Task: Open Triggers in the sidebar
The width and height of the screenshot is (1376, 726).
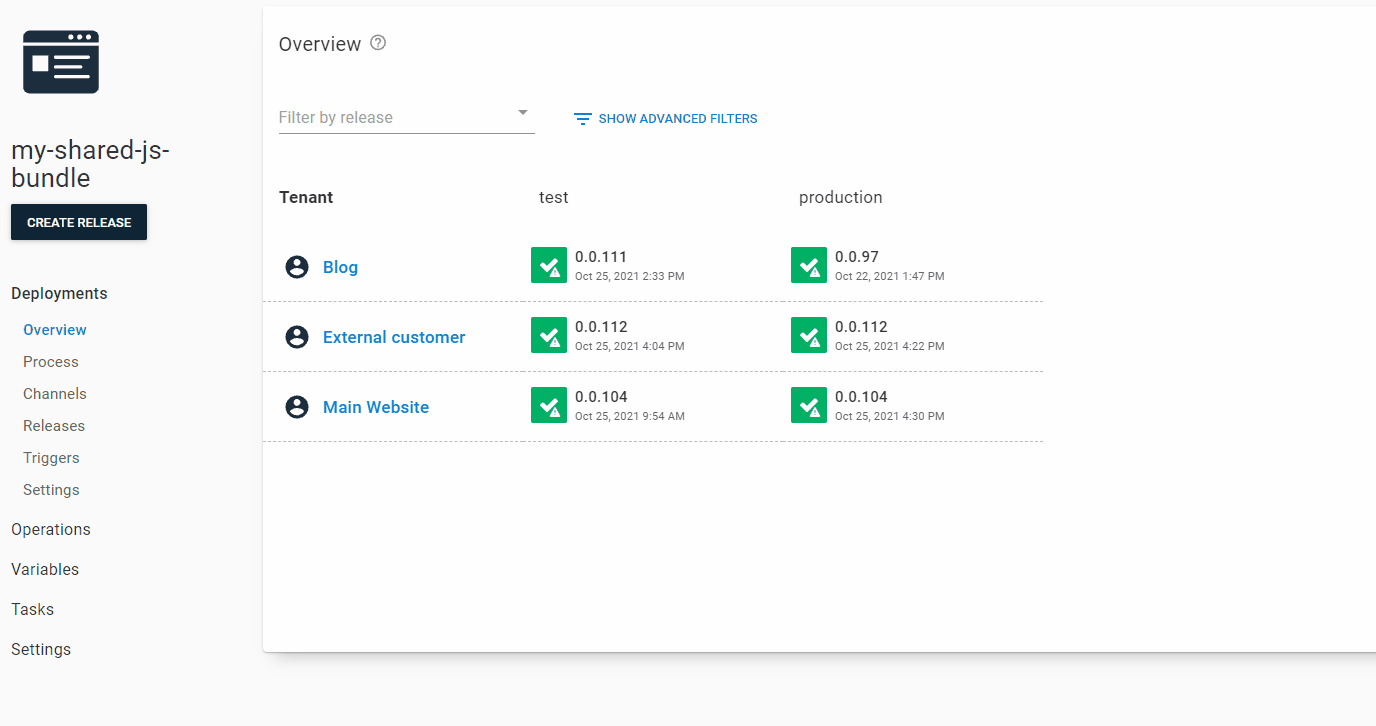Action: tap(51, 458)
